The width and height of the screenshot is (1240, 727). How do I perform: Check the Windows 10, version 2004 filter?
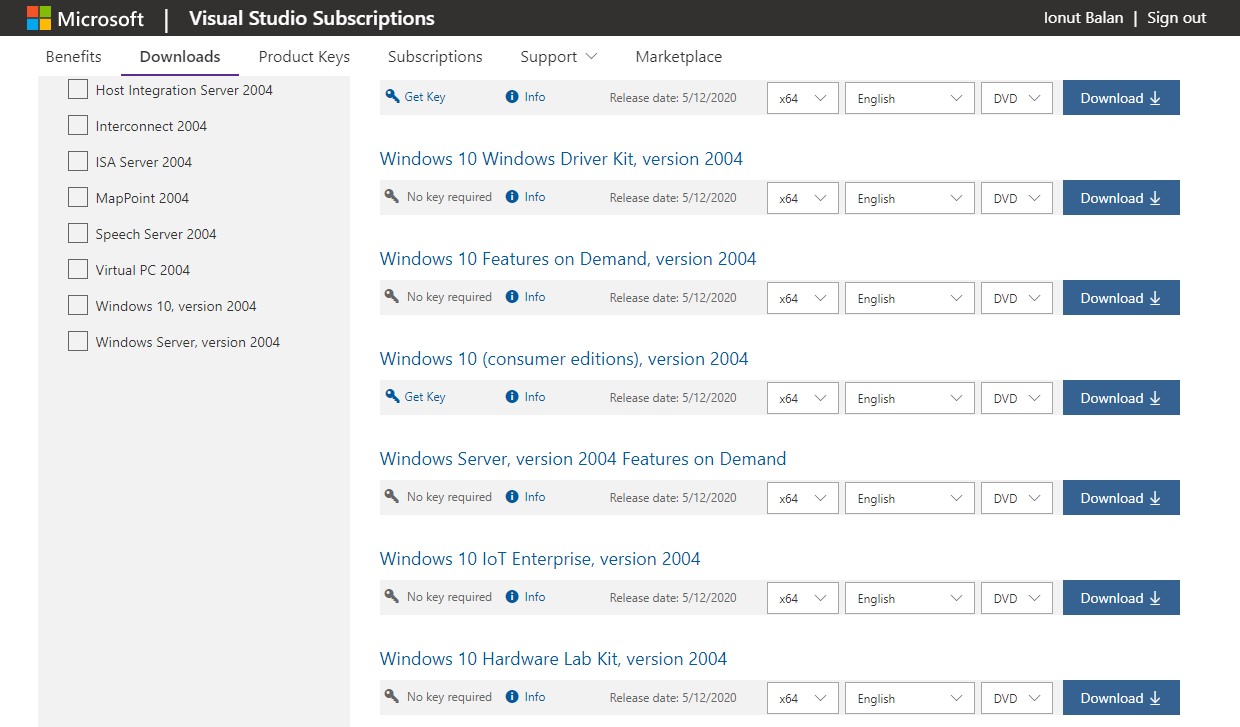point(78,306)
